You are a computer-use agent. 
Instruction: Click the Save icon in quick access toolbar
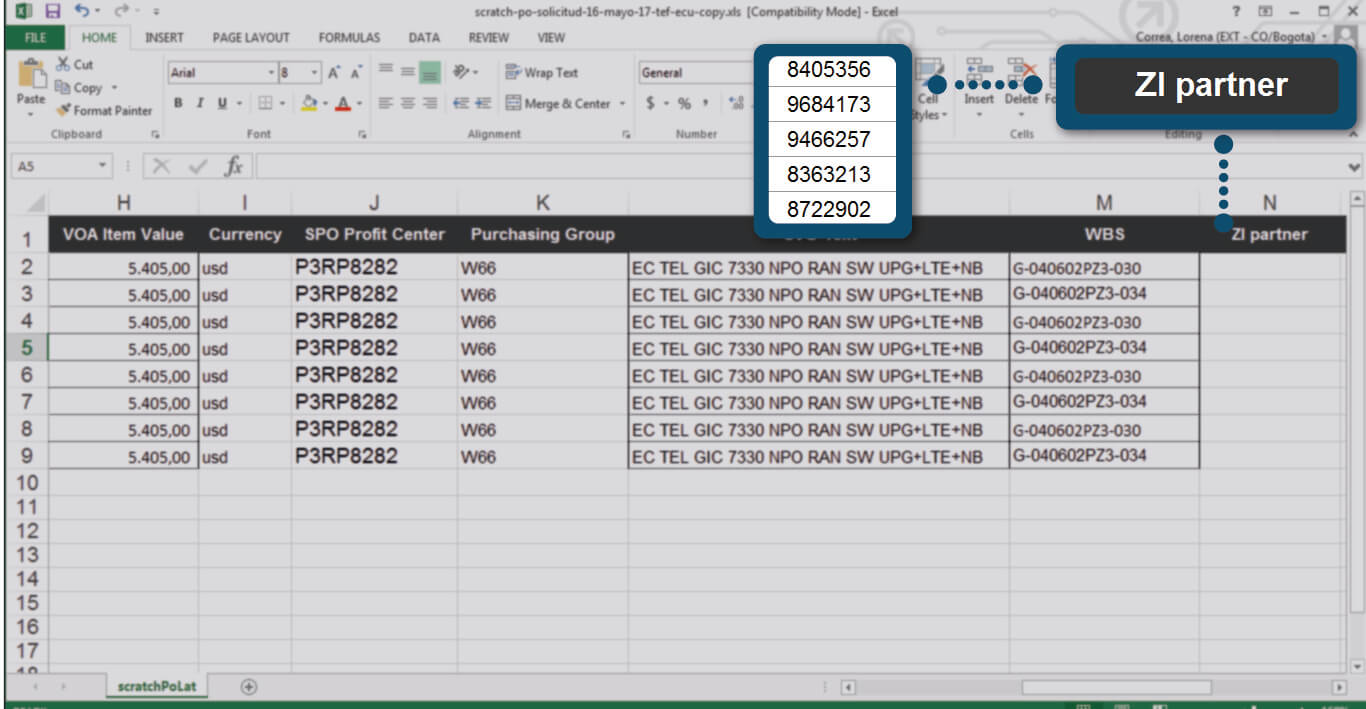(x=52, y=12)
